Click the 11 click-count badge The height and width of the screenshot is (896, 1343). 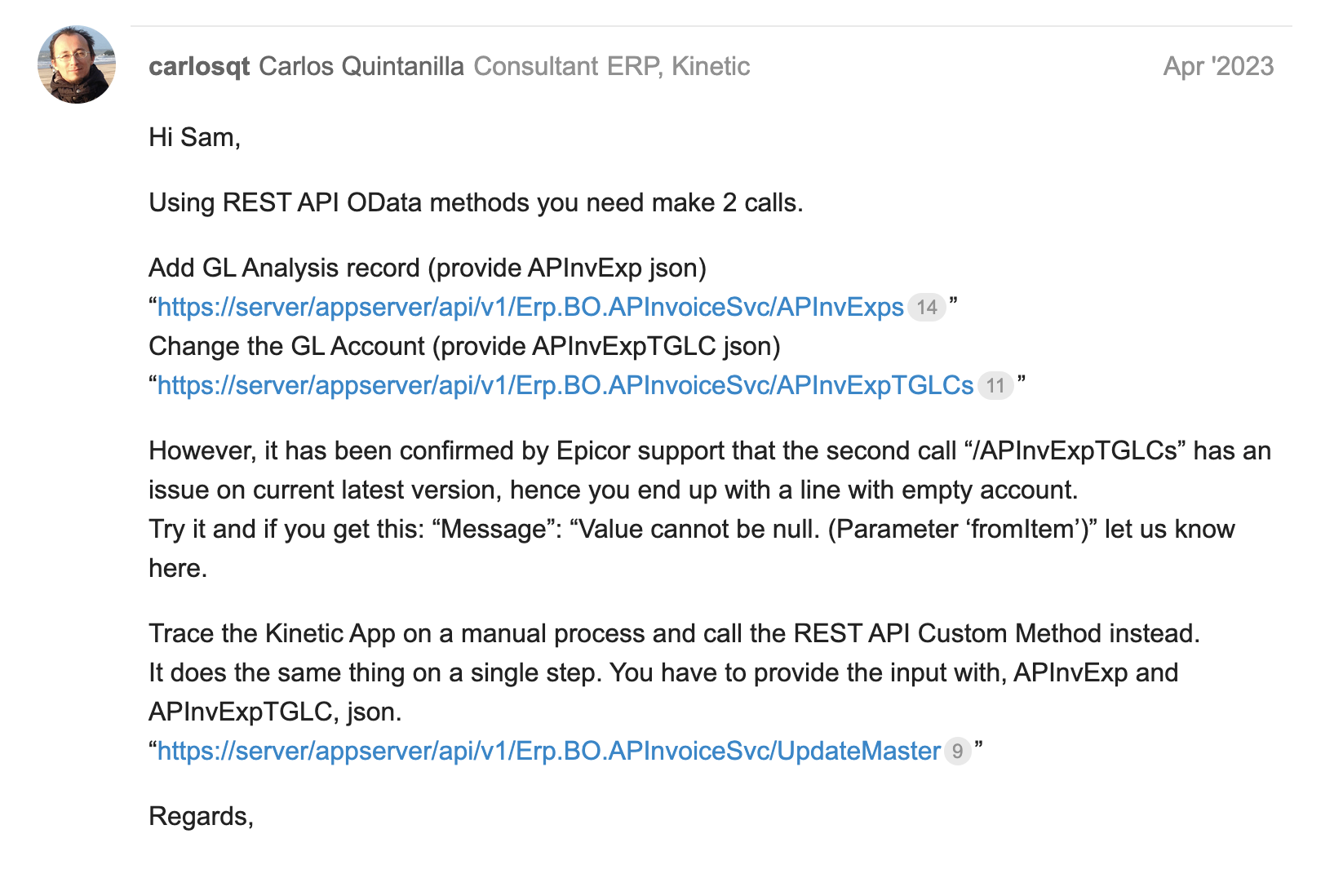(x=995, y=386)
